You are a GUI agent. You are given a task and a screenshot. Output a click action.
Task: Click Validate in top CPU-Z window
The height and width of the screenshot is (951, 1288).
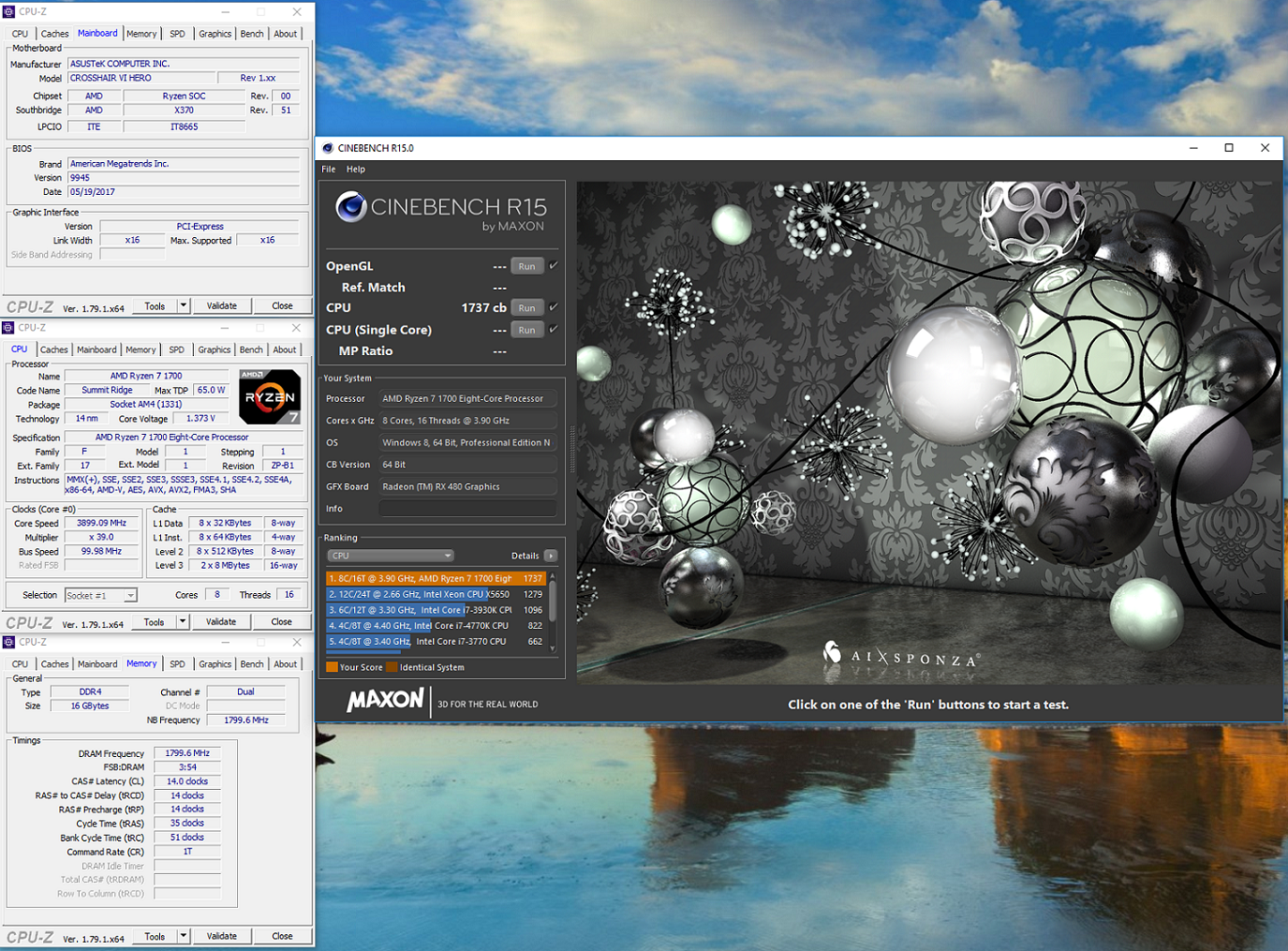(x=222, y=306)
